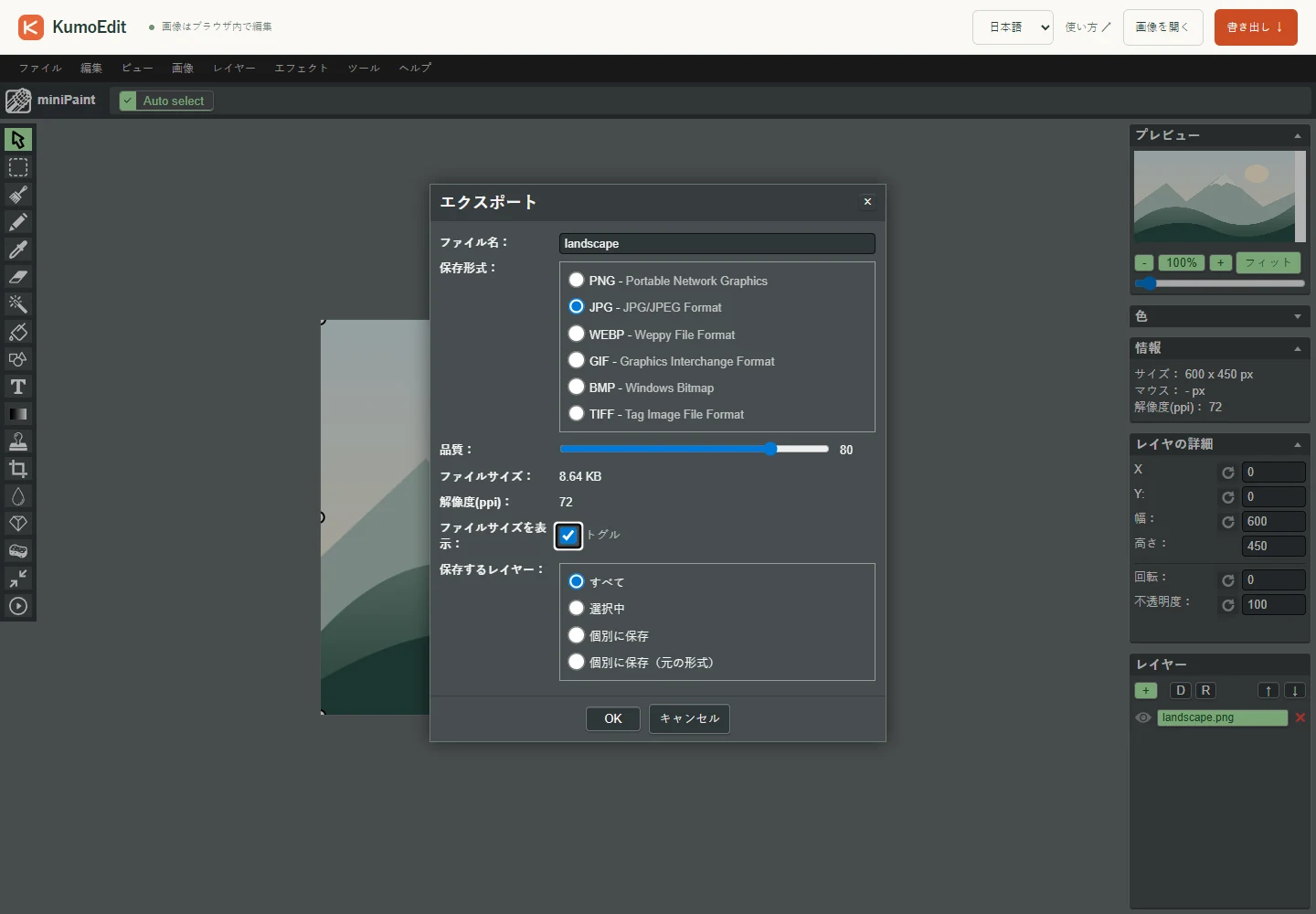This screenshot has width=1316, height=914.
Task: Click the 画像を開く button
Action: 1163,27
